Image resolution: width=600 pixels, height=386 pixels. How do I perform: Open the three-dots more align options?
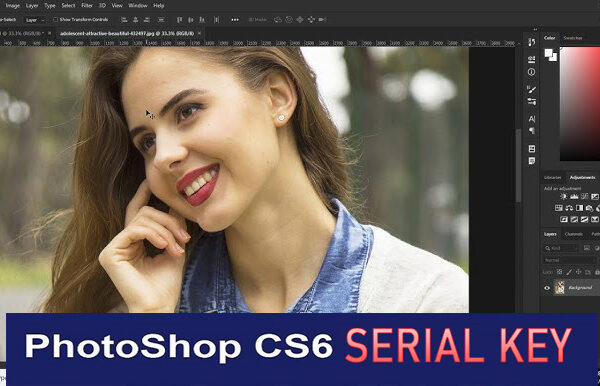[x=235, y=20]
